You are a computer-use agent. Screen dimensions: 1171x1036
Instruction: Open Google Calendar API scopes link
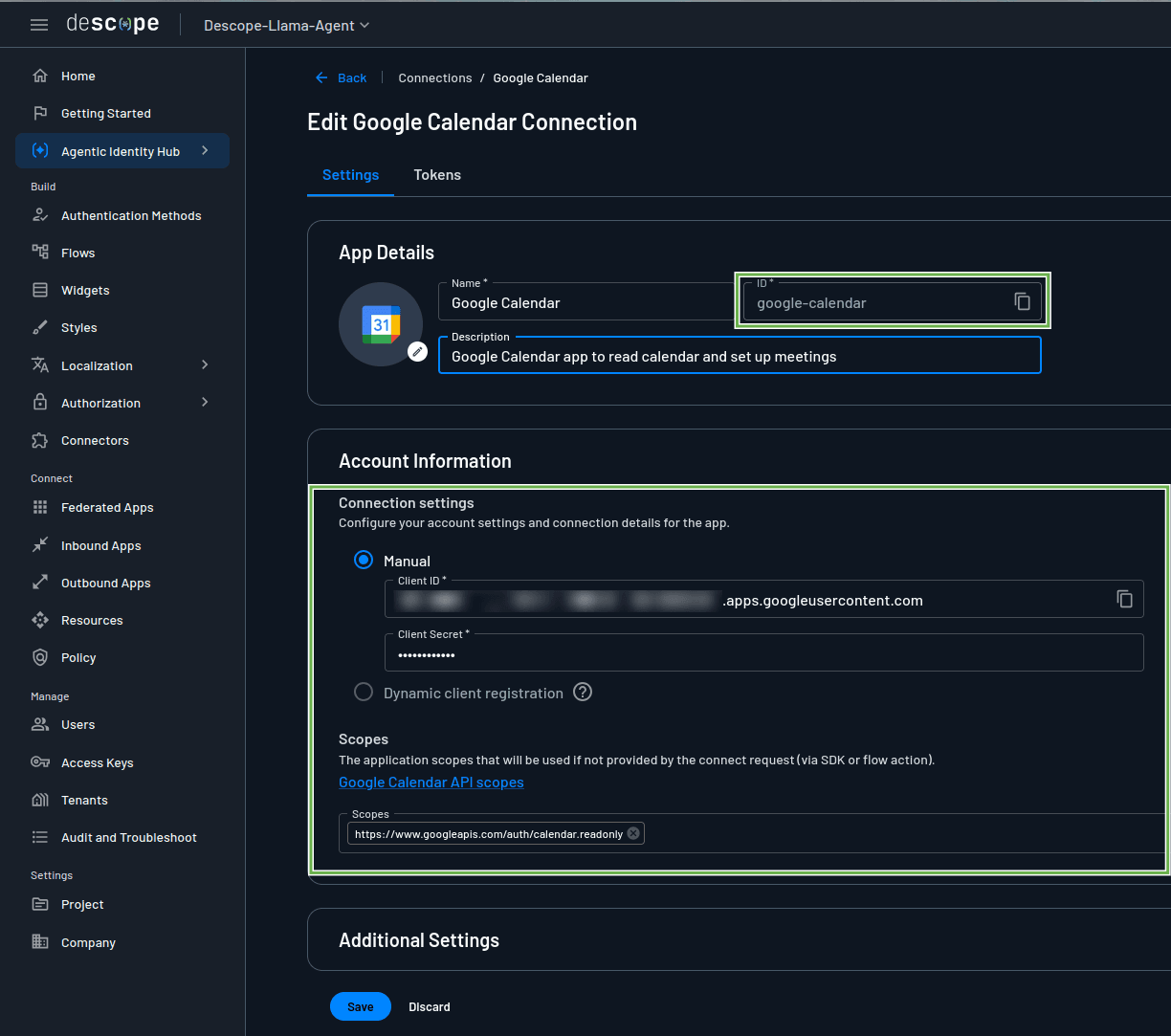(x=431, y=783)
